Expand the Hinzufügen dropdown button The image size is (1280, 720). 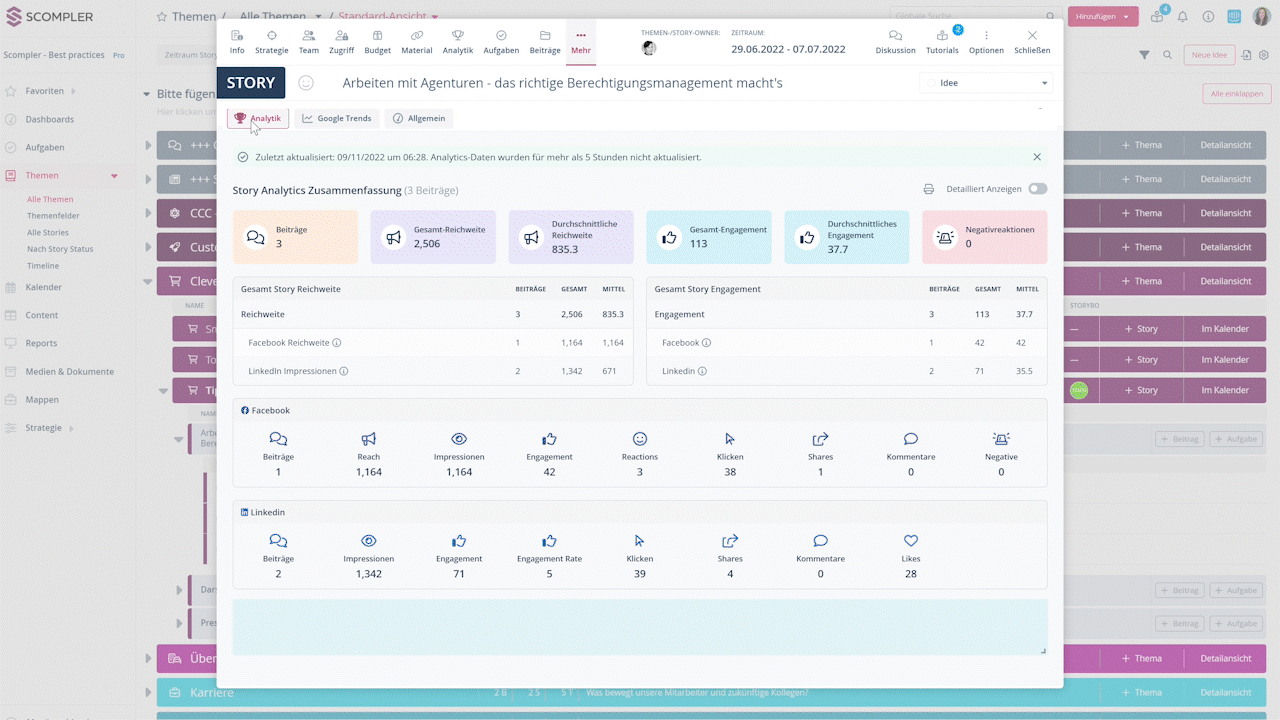click(x=1103, y=17)
